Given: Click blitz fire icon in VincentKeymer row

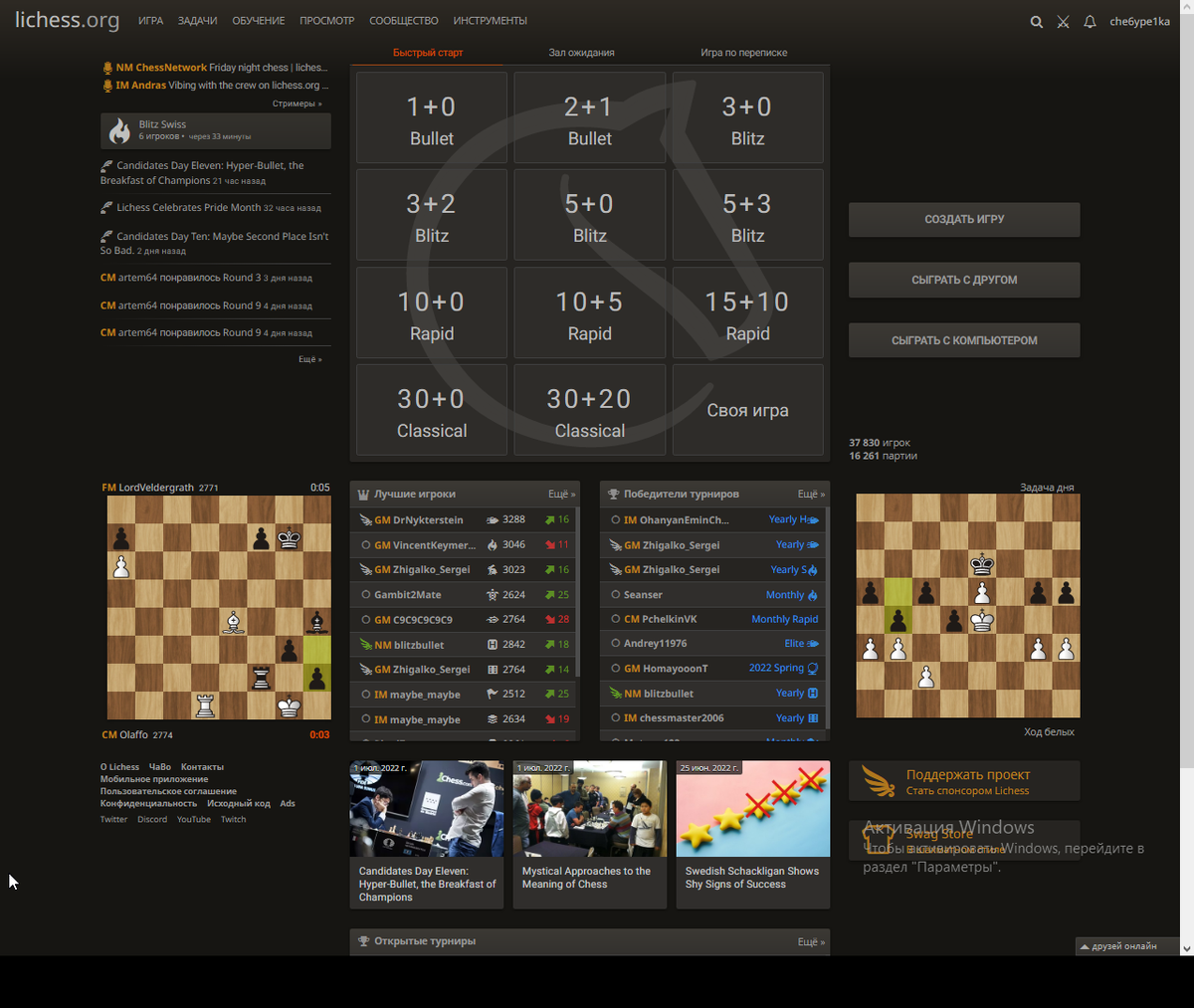Looking at the screenshot, I should click(493, 544).
